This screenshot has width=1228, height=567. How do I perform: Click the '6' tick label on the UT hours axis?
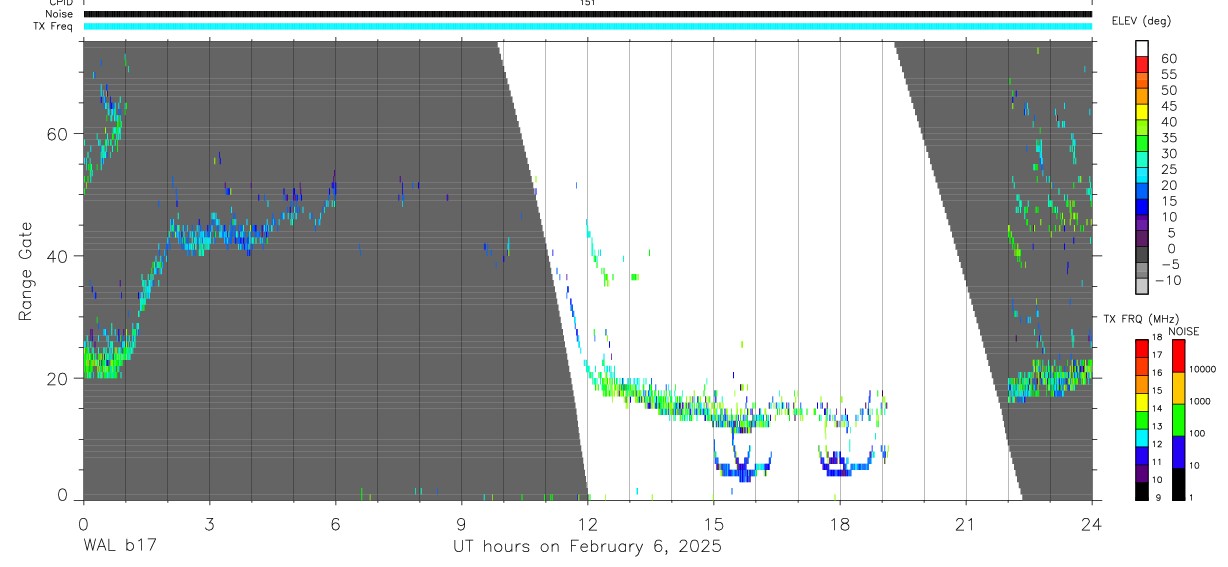[335, 523]
